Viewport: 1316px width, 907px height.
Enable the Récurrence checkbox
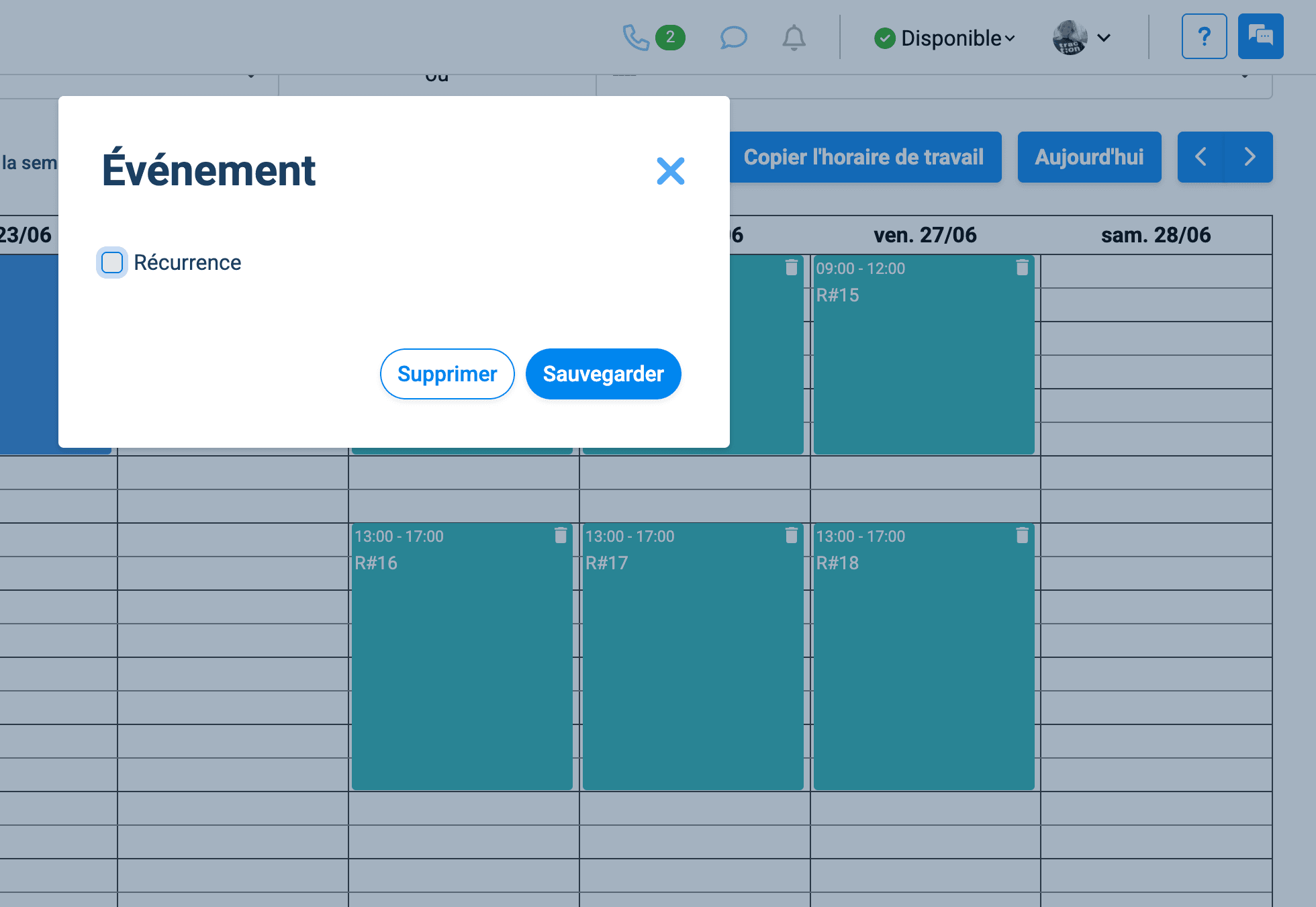112,262
